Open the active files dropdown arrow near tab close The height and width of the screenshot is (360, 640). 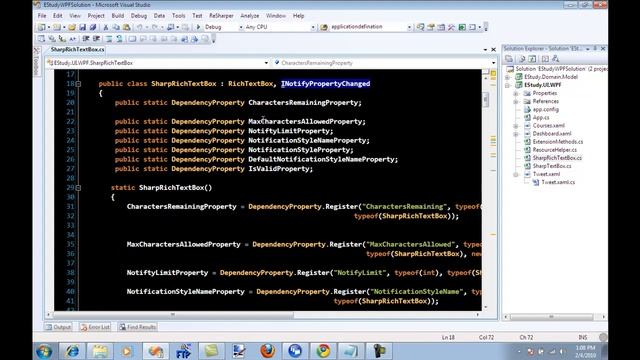tap(485, 50)
